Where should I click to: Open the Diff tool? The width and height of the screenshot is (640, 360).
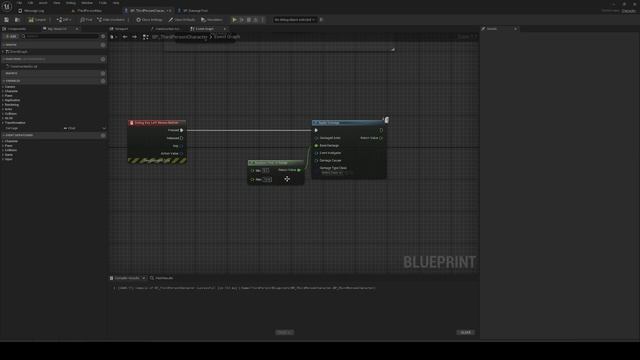63,20
